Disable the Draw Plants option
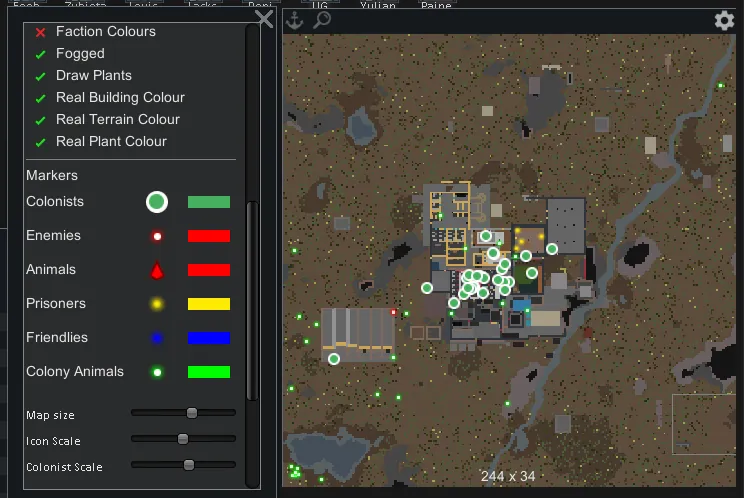 [x=41, y=76]
